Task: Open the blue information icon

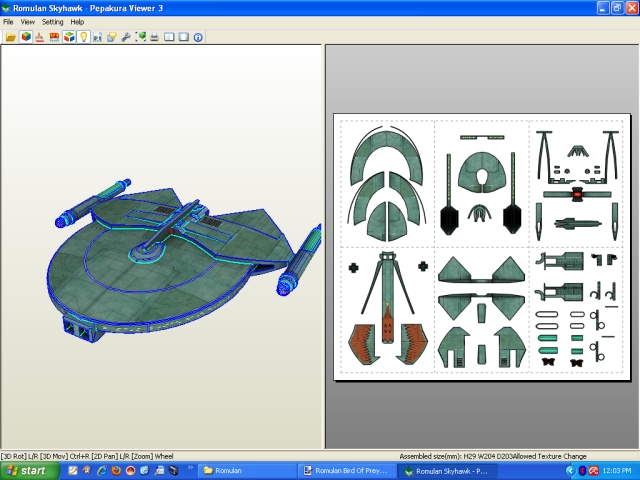Action: click(x=198, y=37)
